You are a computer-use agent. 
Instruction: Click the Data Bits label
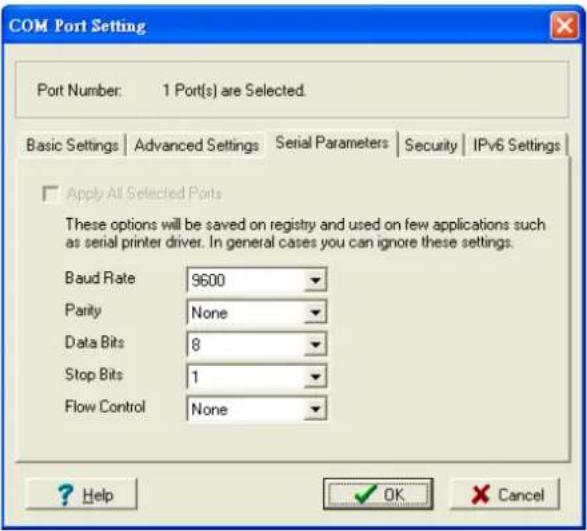coord(94,342)
